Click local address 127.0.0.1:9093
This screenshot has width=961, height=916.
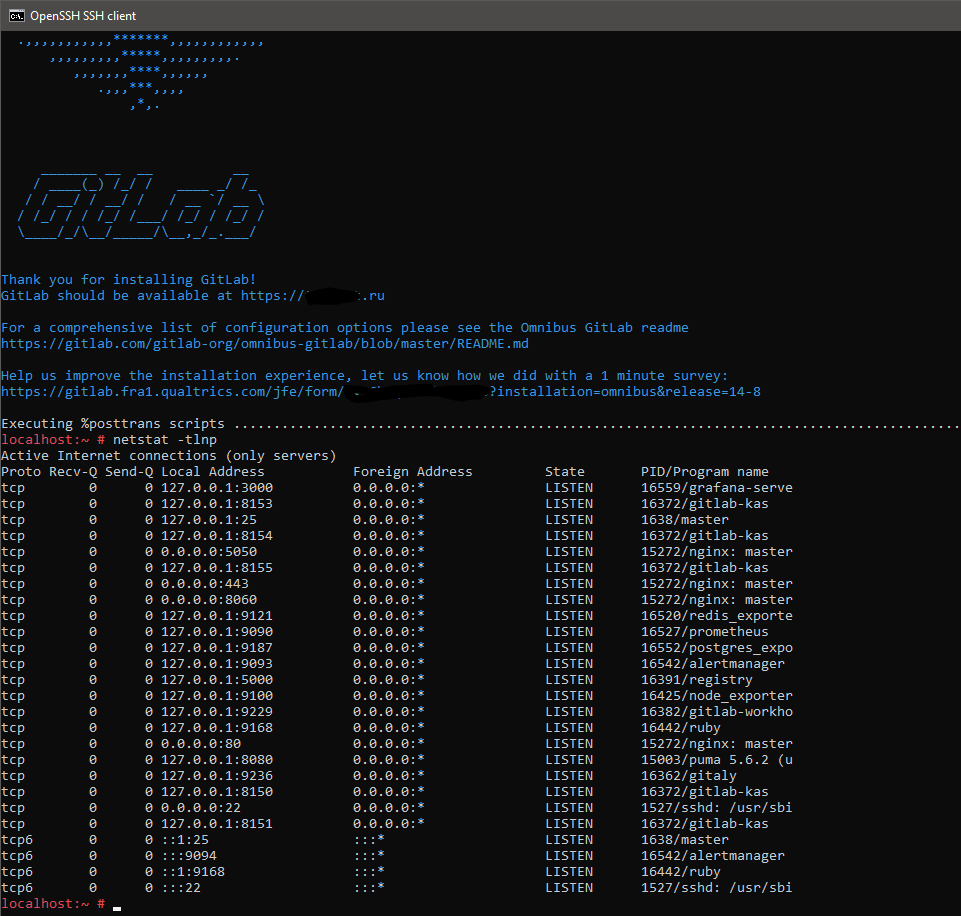pos(217,664)
